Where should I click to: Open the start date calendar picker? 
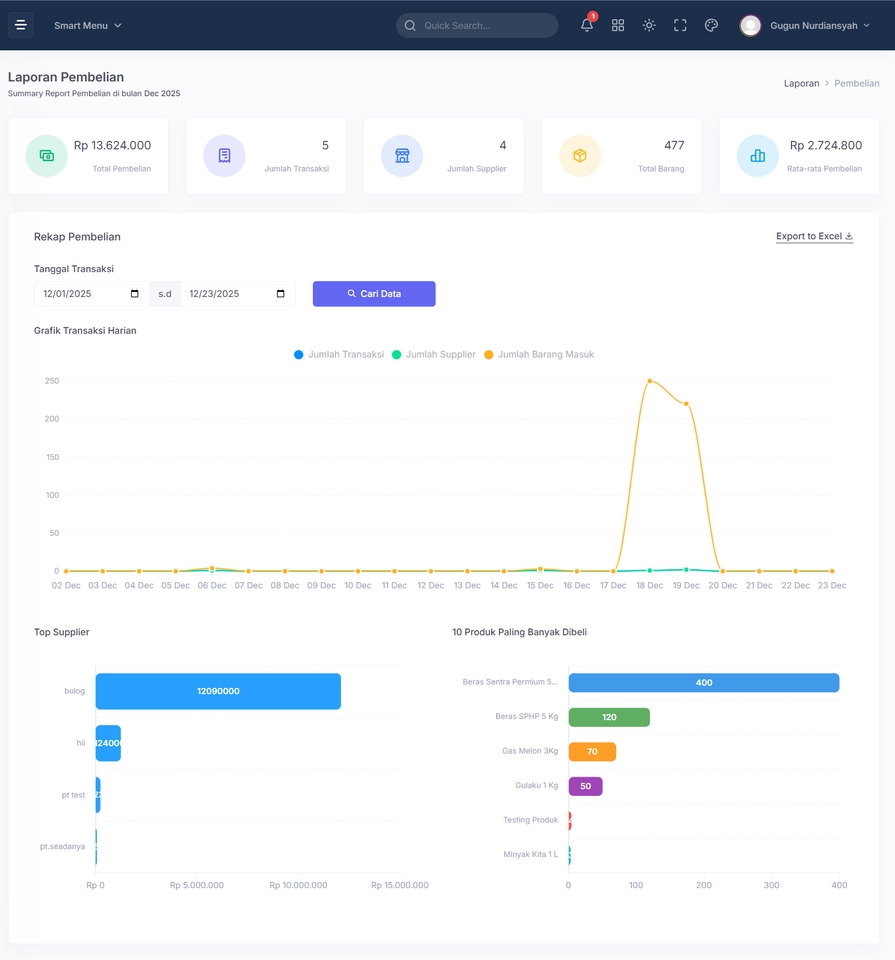coord(135,294)
